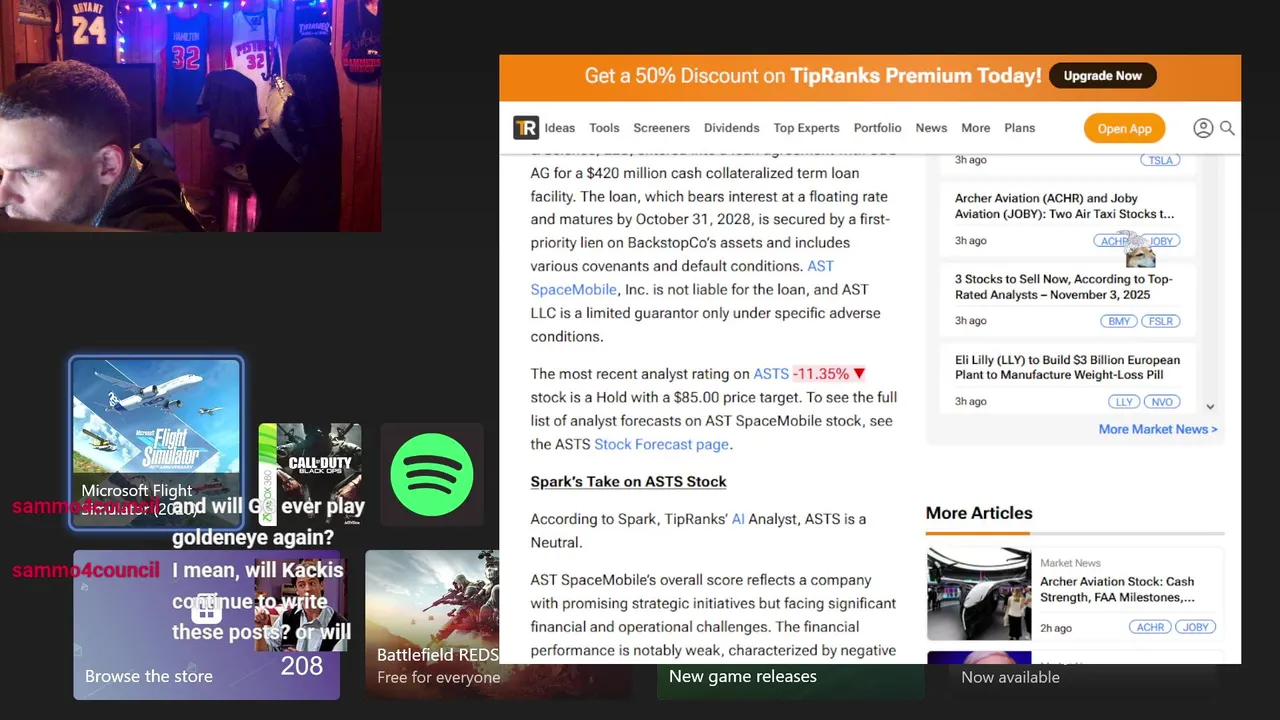Click the TipRanks Premium discount banner text
Image resolution: width=1280 pixels, height=720 pixels.
813,76
